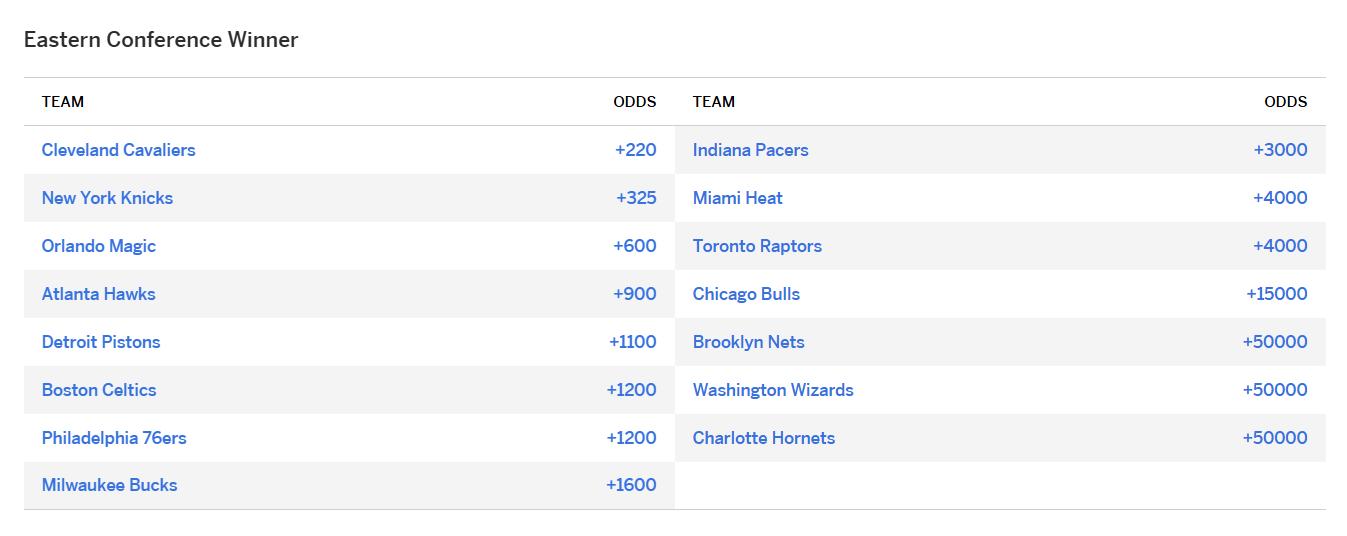
Task: Click the Milwaukee Bucks team link
Action: pos(109,485)
